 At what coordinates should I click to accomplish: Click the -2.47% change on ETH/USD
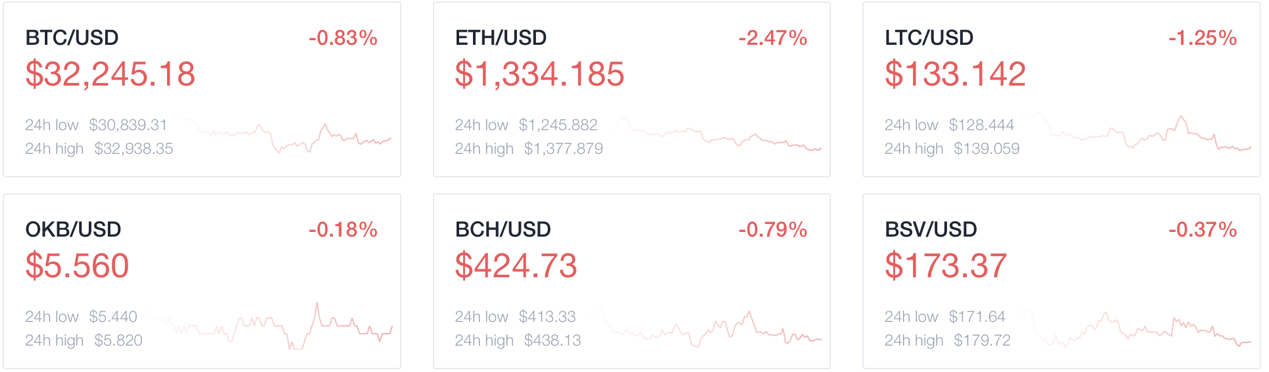(772, 38)
